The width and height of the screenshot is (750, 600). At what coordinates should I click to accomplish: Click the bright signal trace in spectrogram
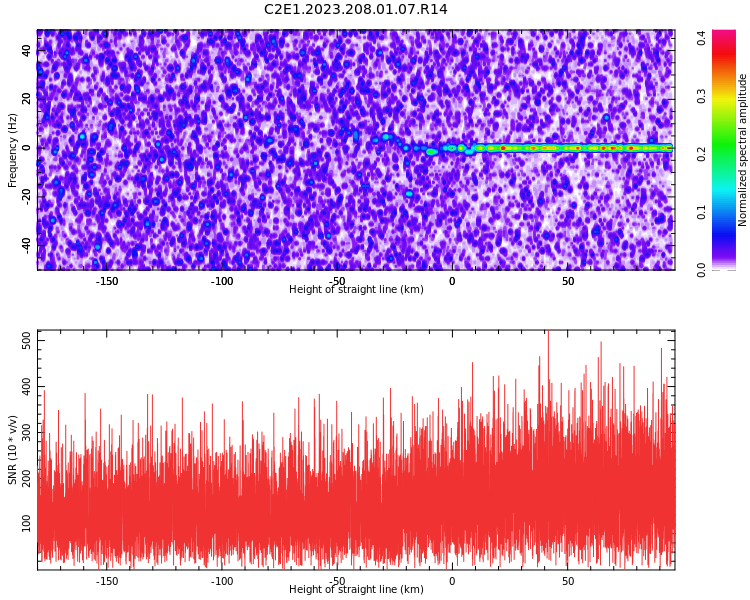[x=572, y=148]
